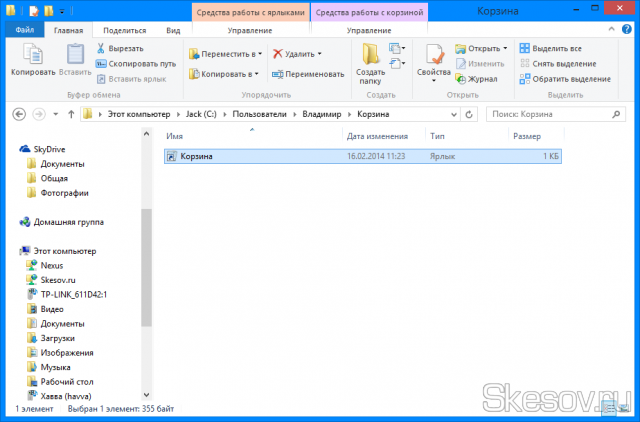Viewport: 640px width, 422px height.
Task: Click the Переименовать (Rename) icon
Action: click(277, 74)
